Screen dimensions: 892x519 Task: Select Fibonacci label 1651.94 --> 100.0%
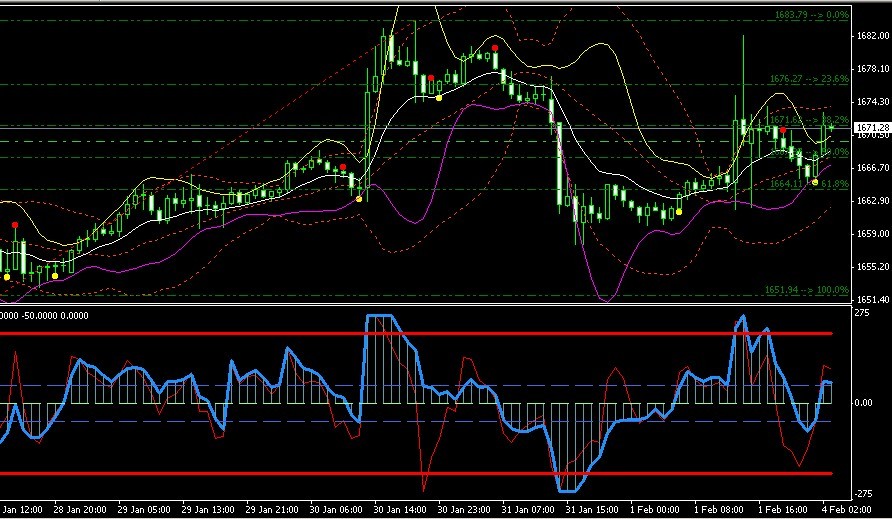click(807, 290)
